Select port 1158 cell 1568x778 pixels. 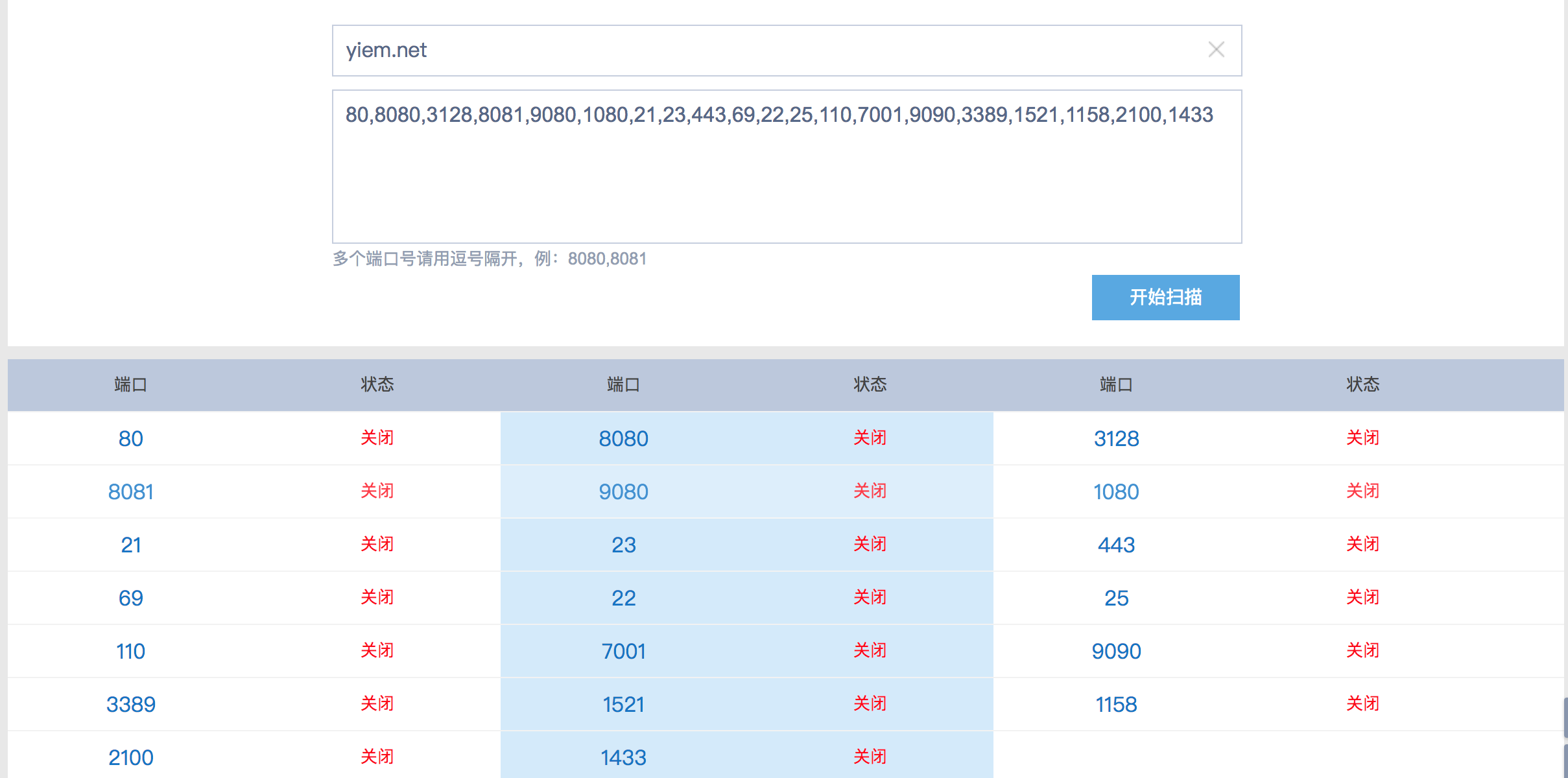[x=1116, y=705]
